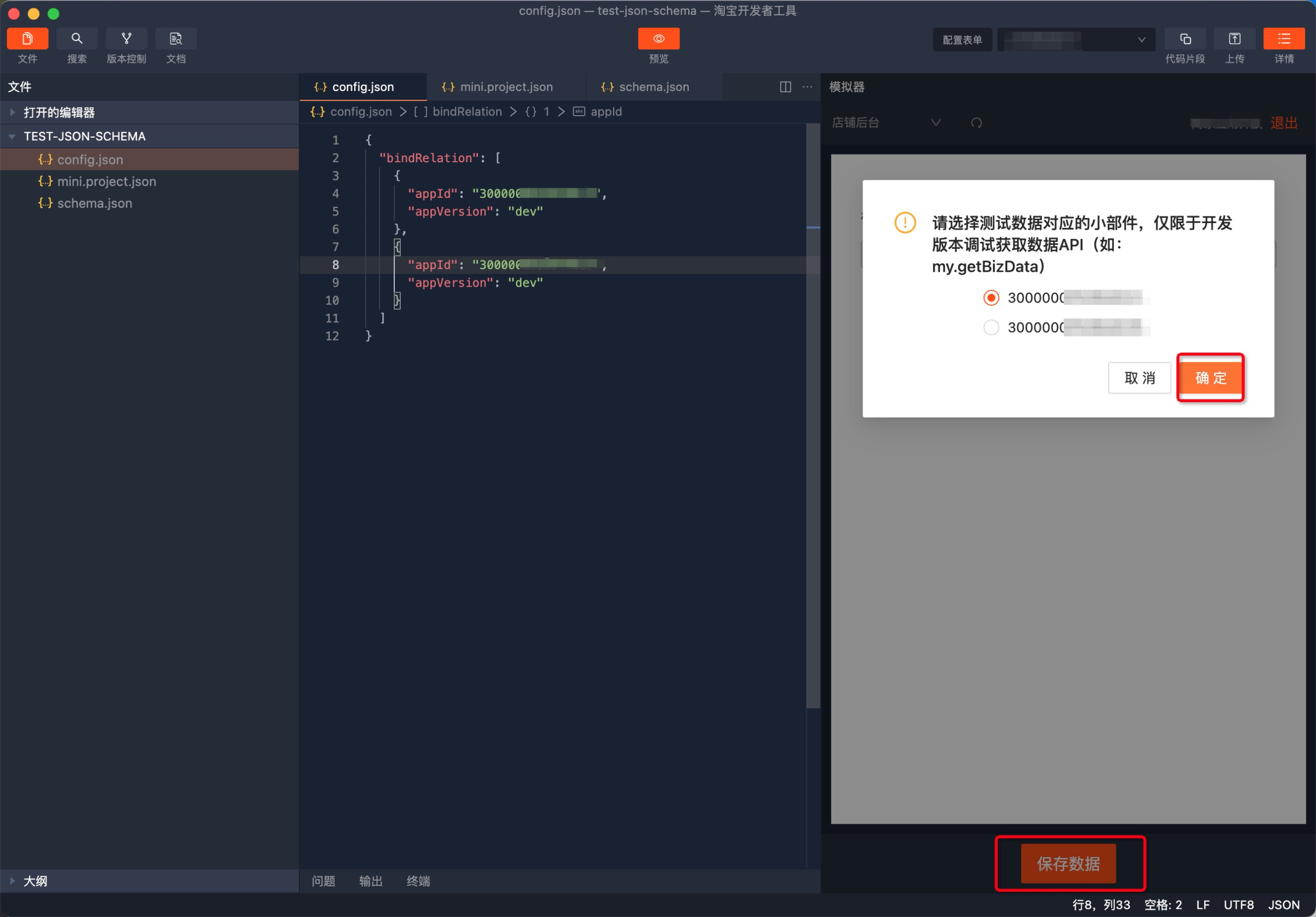Open the 问题 problems panel tab
The image size is (1316, 917).
pos(324,880)
